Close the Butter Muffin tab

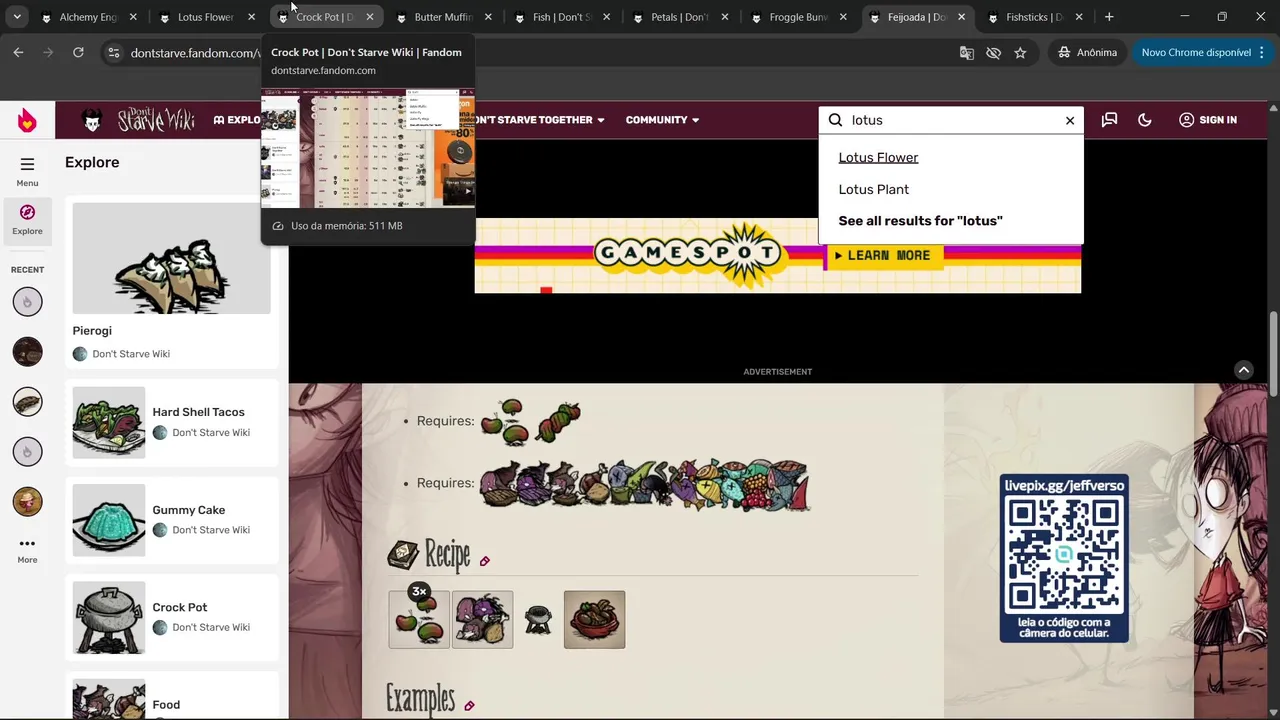coord(488,17)
